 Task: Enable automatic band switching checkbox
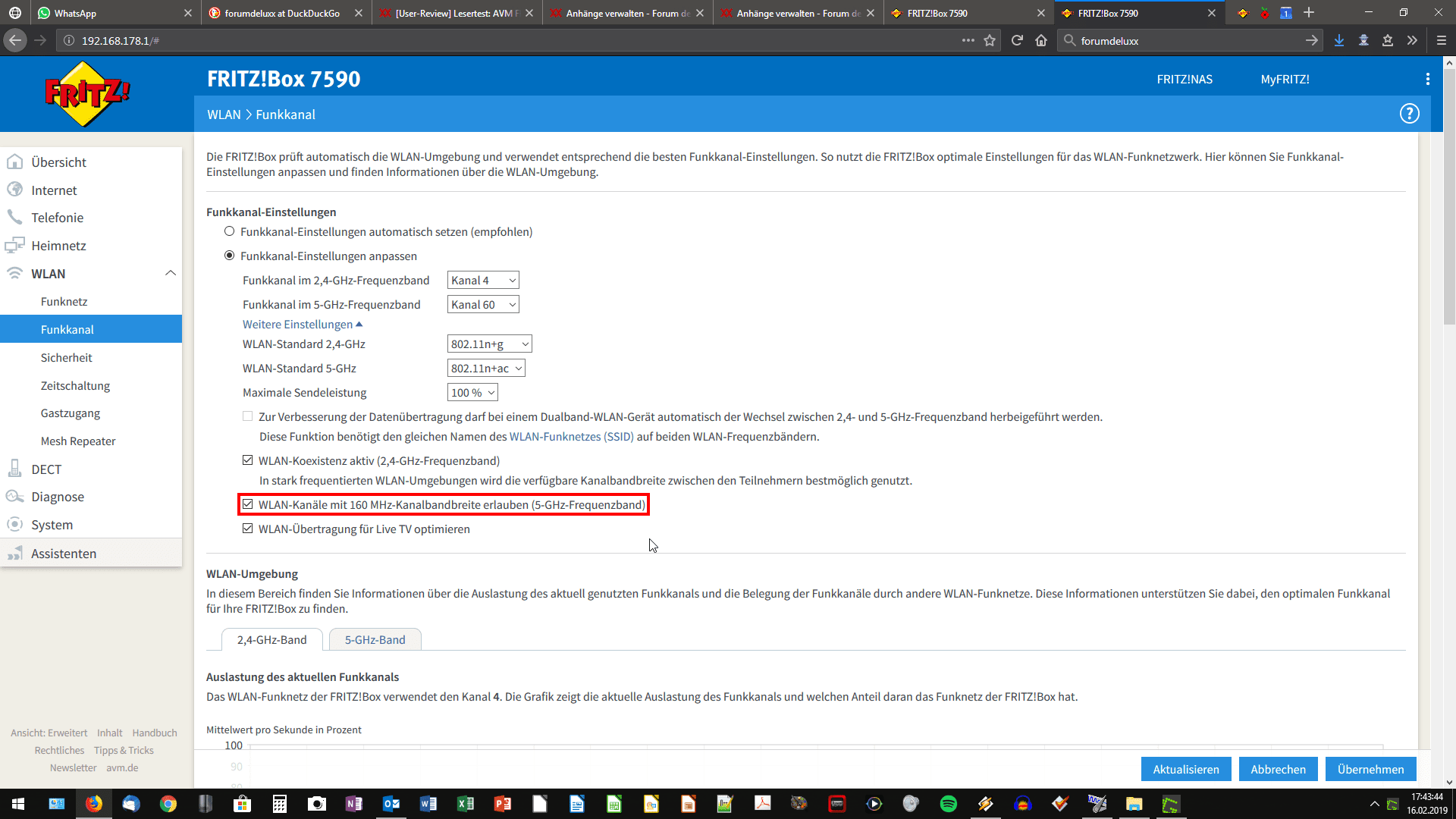[247, 416]
